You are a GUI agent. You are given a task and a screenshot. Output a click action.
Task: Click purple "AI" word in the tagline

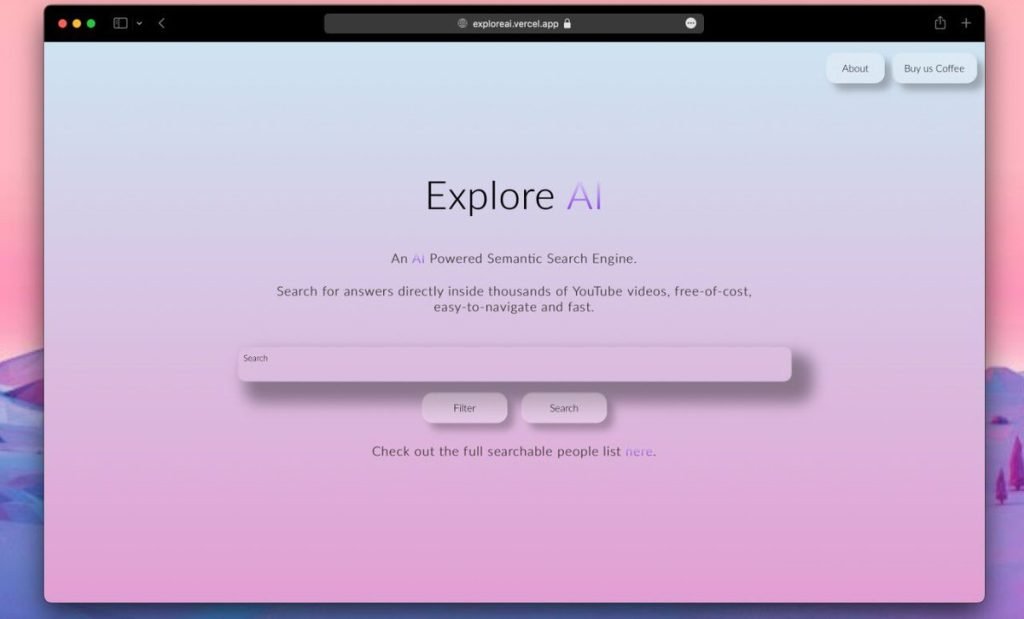click(418, 259)
